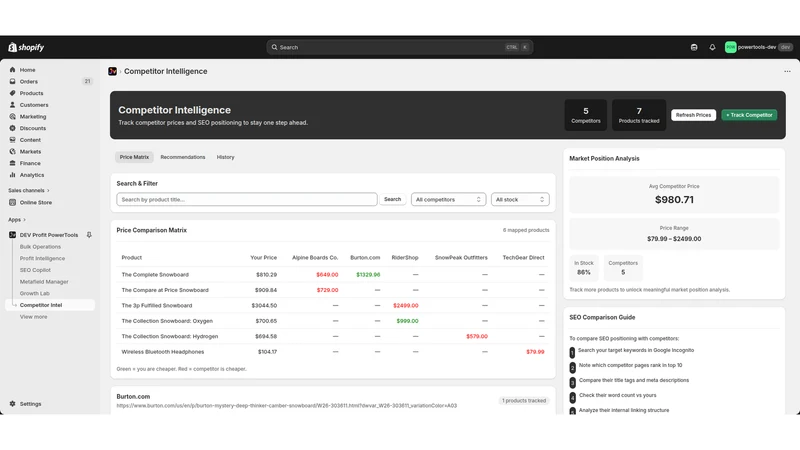Switch to the History tab
Viewport: 800px width, 450px height.
(x=226, y=157)
